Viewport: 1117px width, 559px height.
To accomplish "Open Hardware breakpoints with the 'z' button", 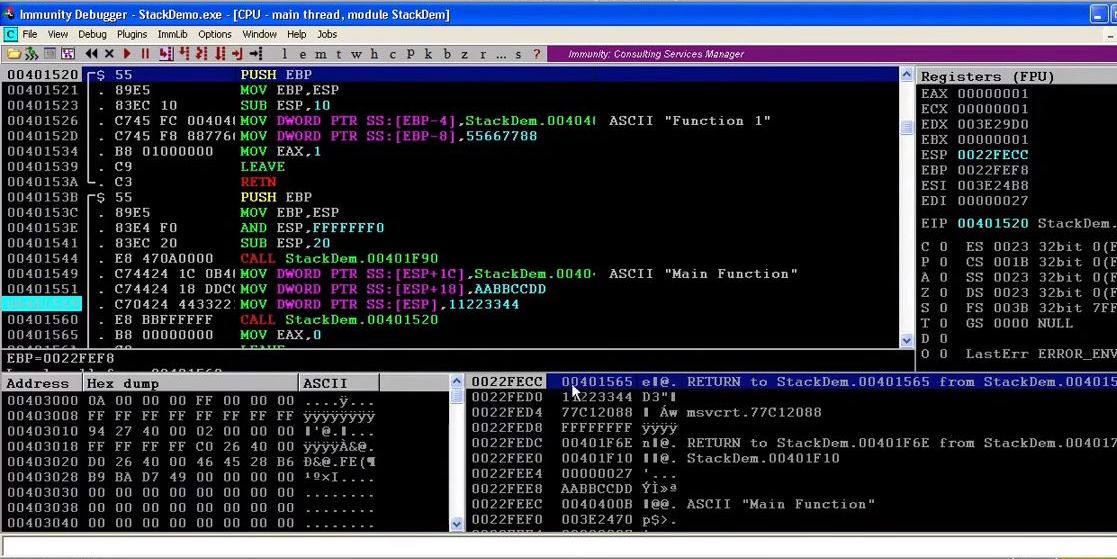I will (x=464, y=53).
